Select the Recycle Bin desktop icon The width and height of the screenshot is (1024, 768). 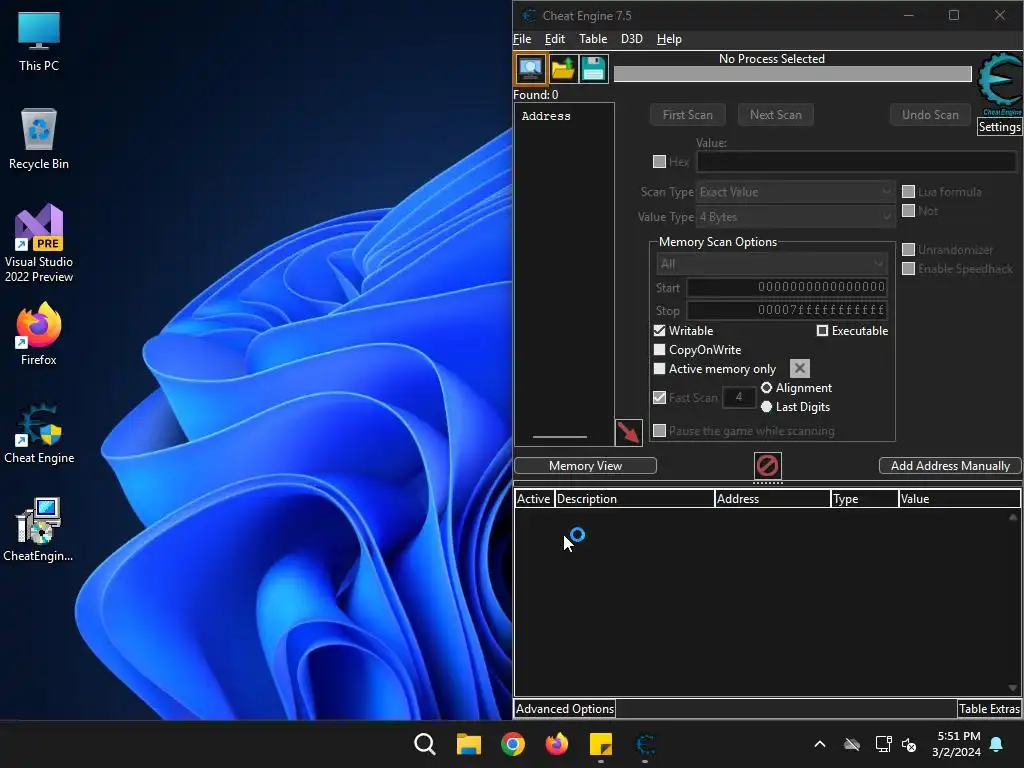(39, 139)
